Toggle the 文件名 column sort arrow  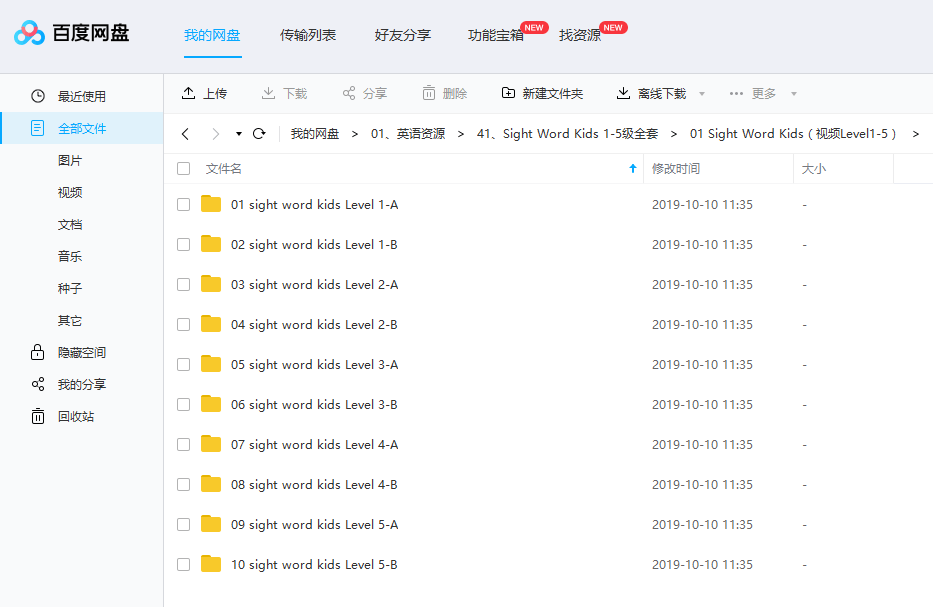632,168
